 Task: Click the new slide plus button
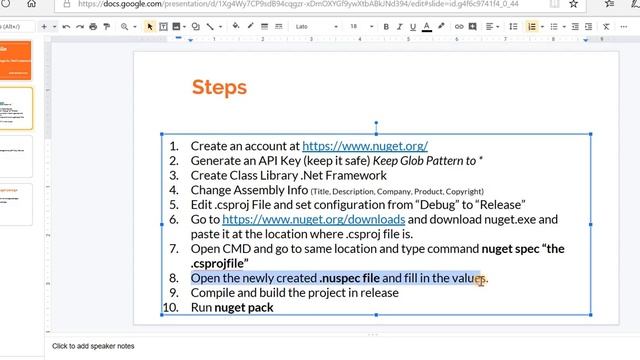[44, 27]
